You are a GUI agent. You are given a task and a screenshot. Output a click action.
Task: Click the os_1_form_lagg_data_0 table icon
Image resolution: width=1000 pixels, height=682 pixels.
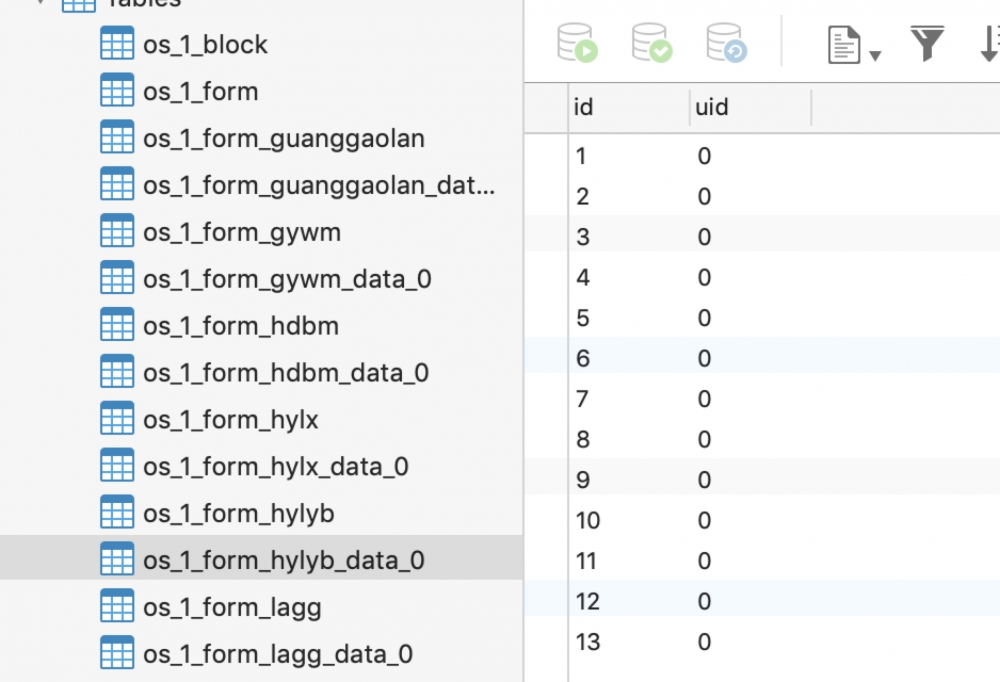coord(117,653)
